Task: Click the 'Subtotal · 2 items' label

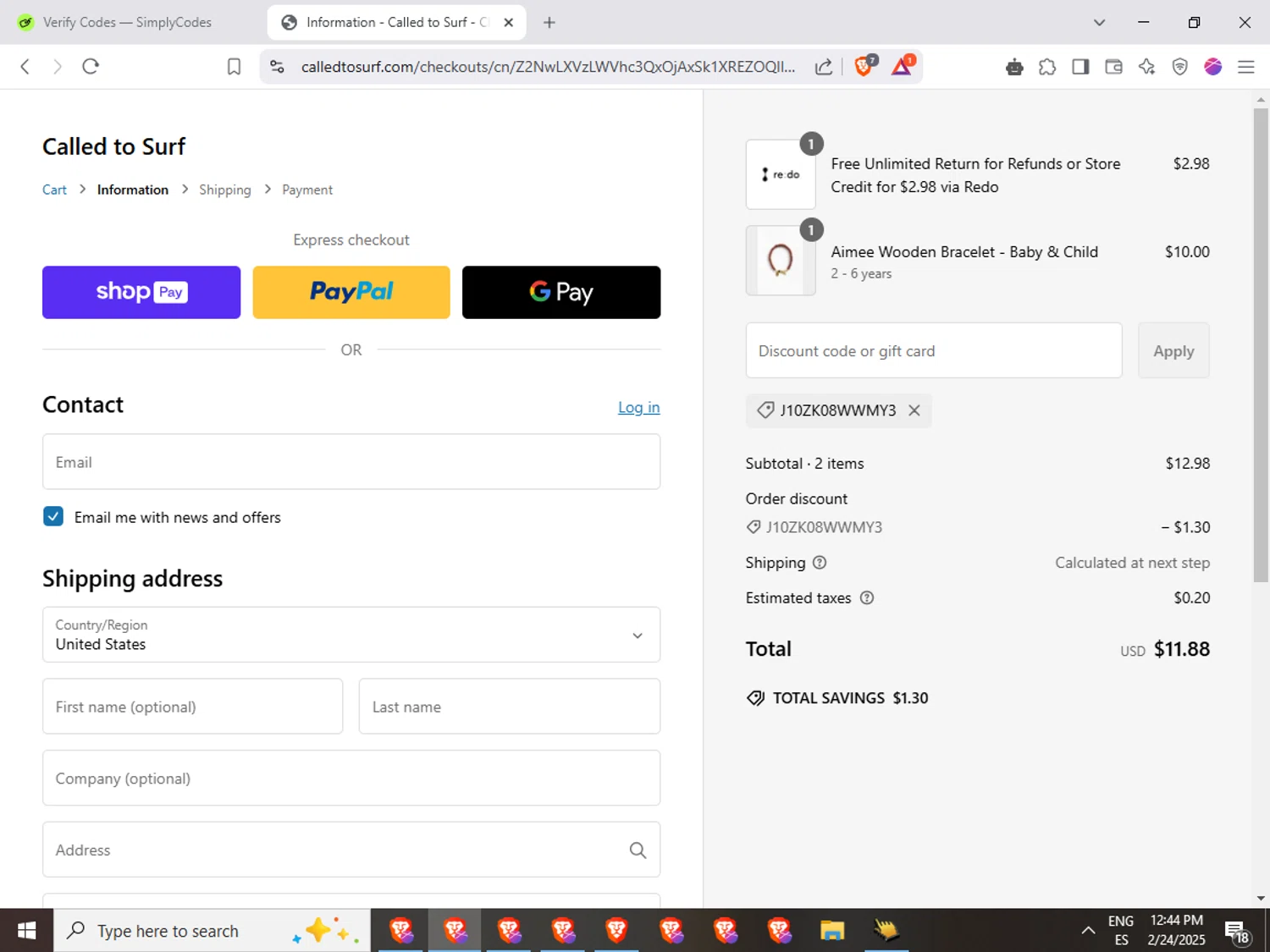Action: pos(804,464)
